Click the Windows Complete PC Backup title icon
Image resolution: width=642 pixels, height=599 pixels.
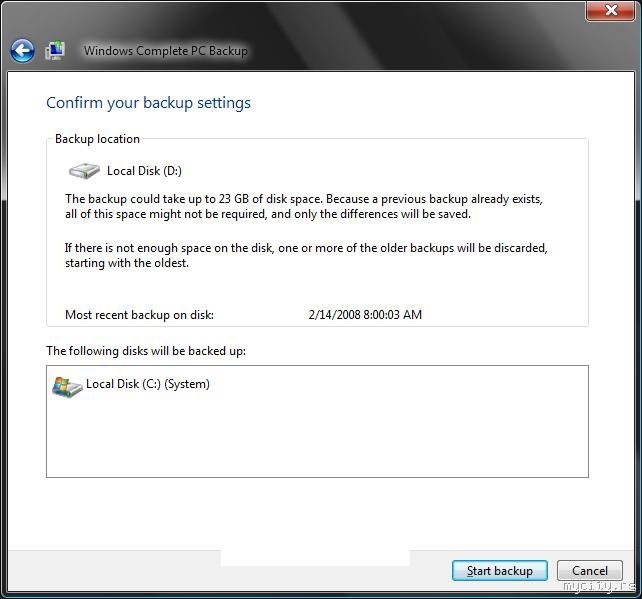point(55,50)
